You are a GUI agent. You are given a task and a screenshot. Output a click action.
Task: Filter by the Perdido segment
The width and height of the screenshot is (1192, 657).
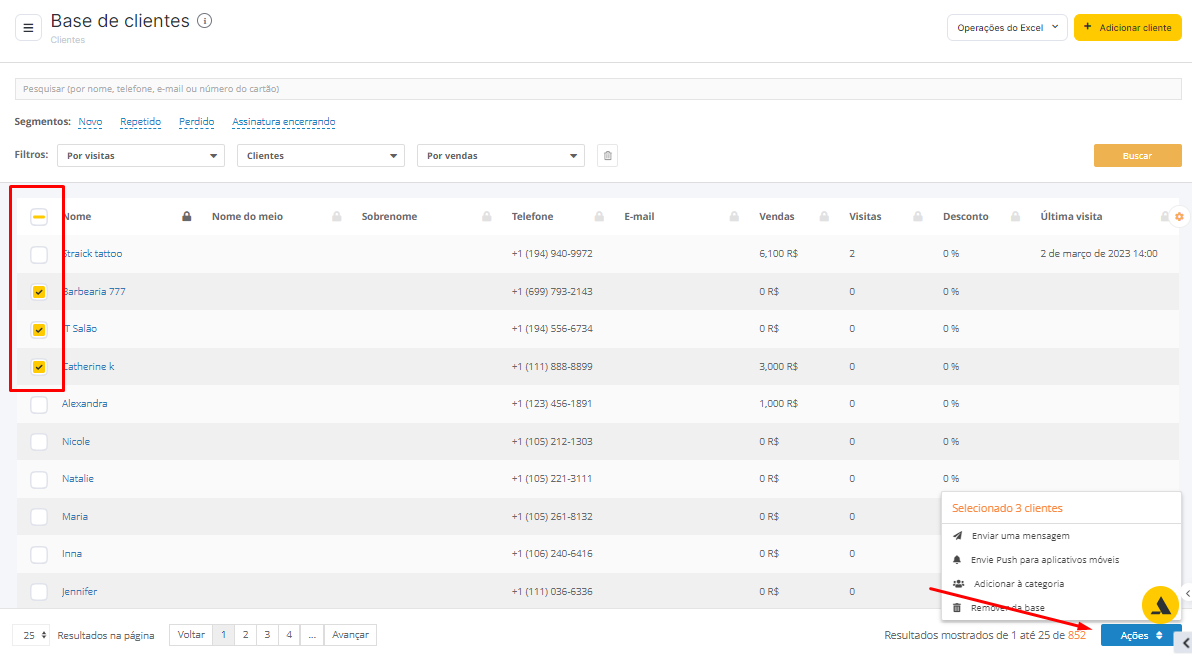[197, 122]
